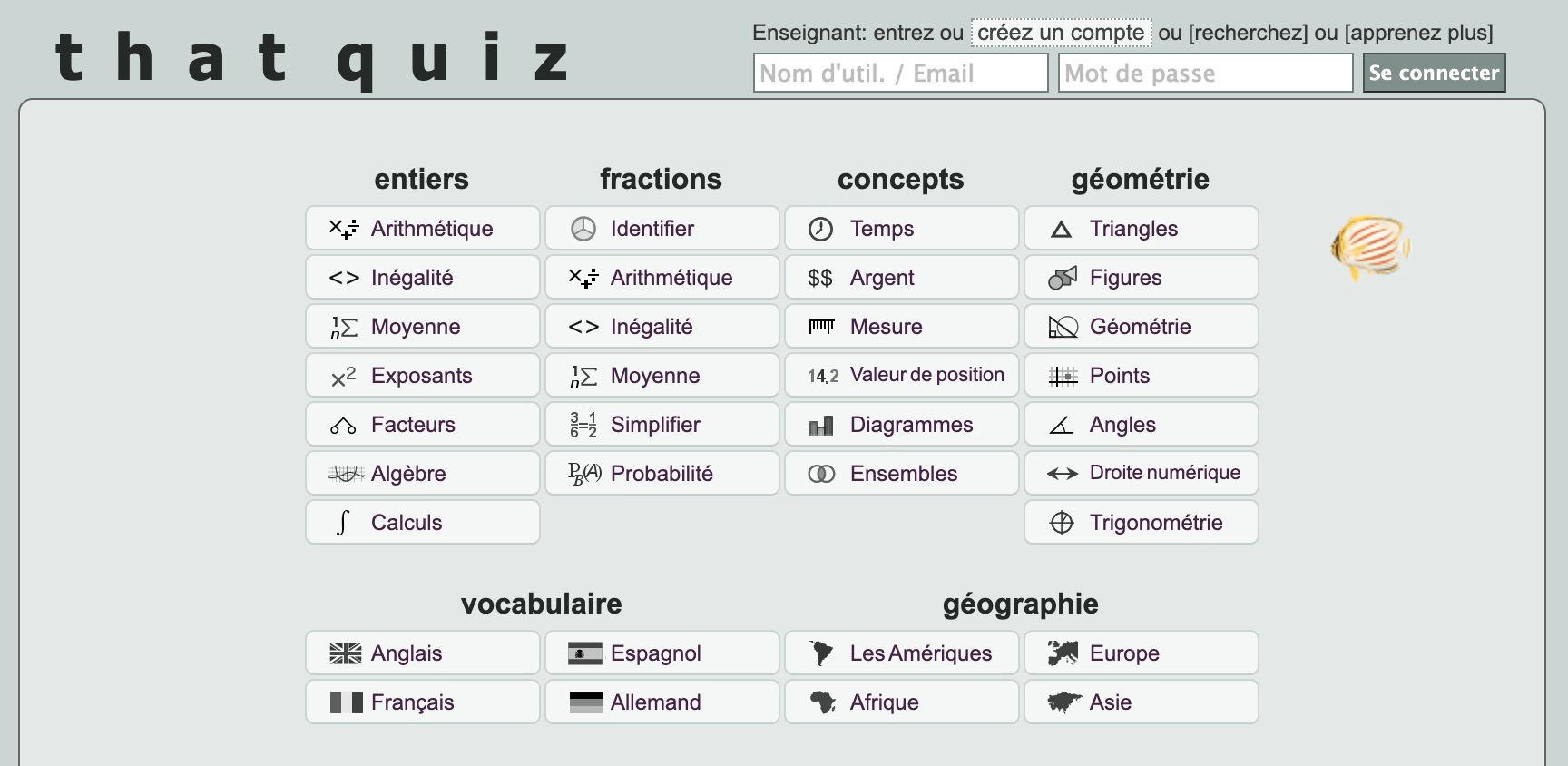This screenshot has height=766, width=1568.
Task: Click the Mot de passe field
Action: click(x=1204, y=73)
